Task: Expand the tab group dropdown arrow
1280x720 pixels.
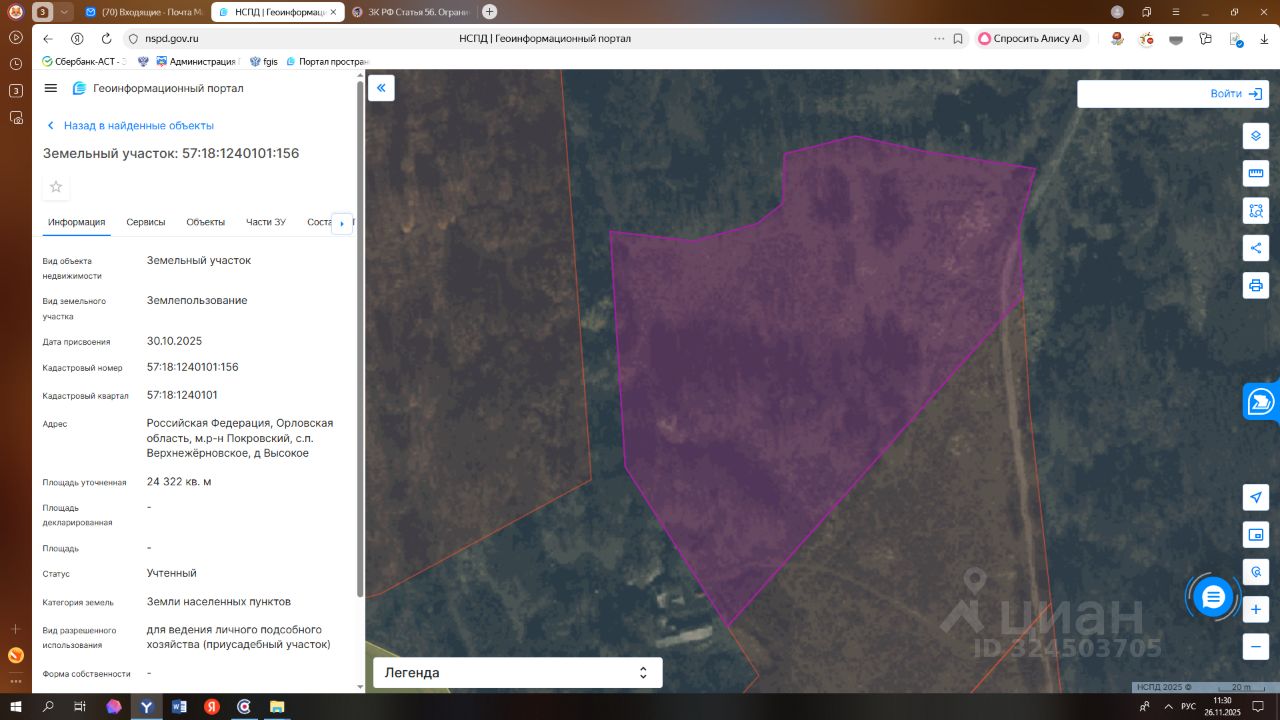Action: pos(64,12)
